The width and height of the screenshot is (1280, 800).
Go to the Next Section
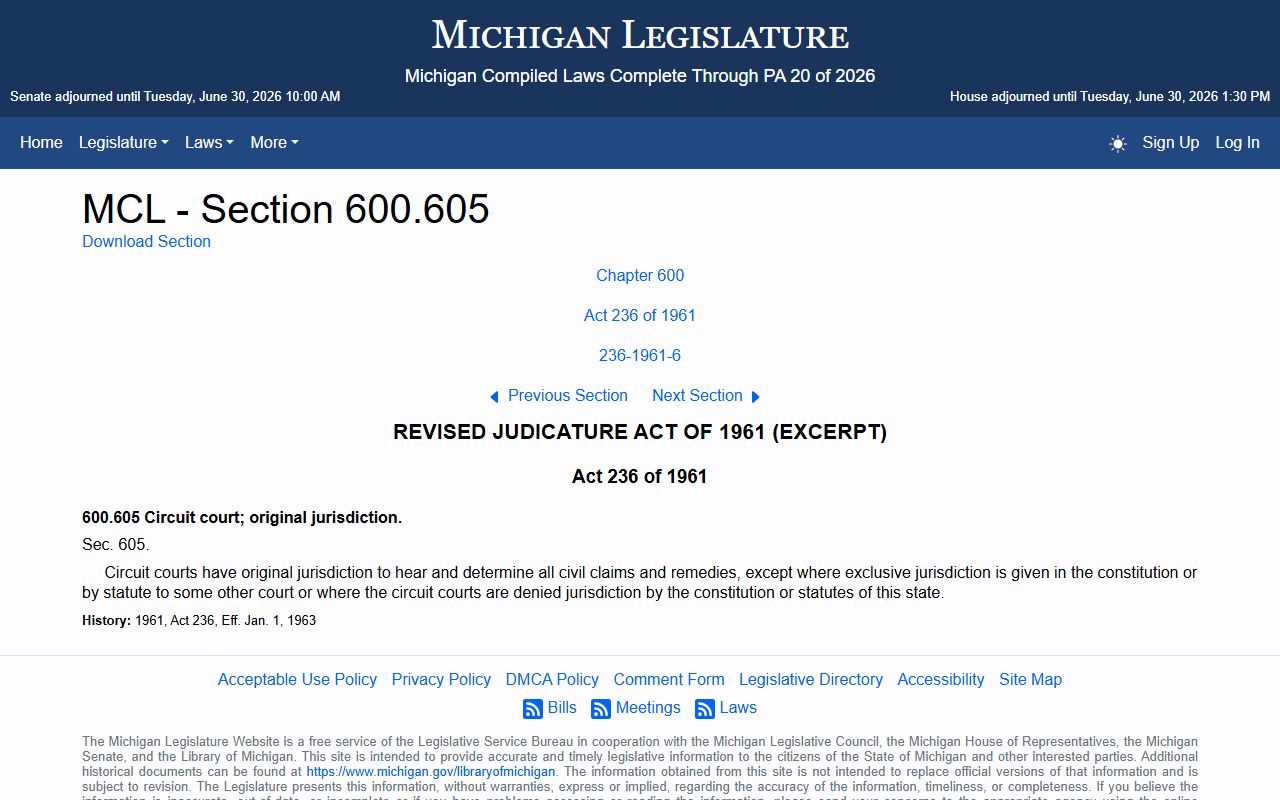click(697, 395)
